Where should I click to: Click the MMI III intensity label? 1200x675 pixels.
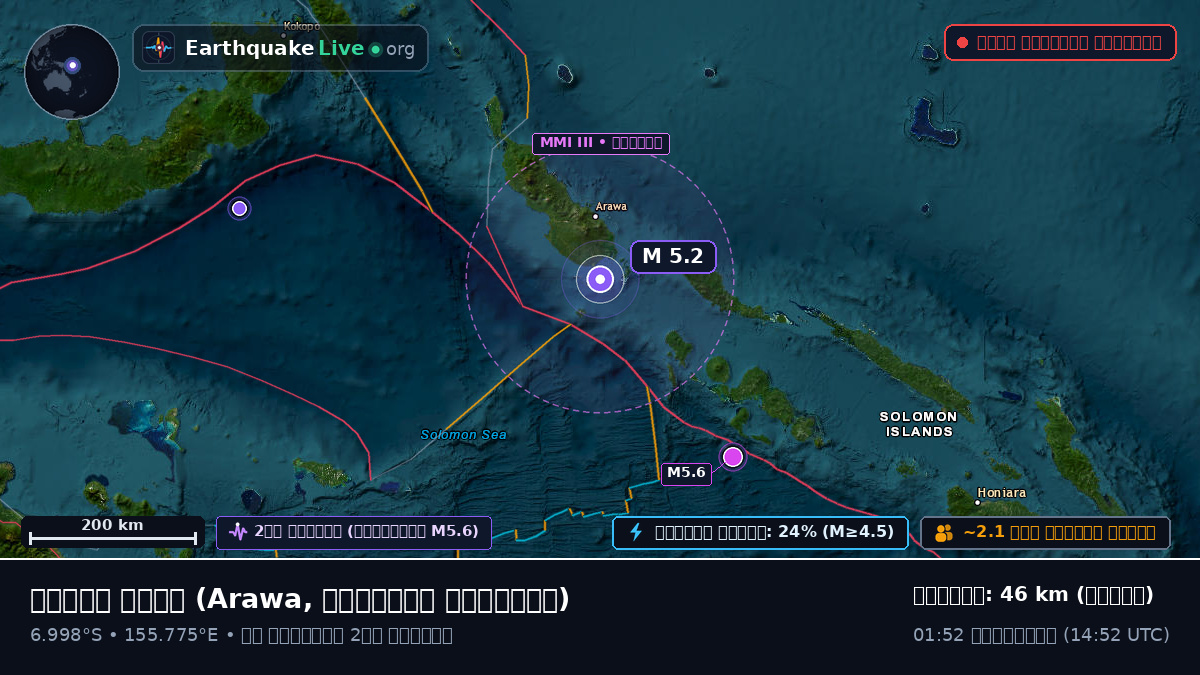click(601, 143)
